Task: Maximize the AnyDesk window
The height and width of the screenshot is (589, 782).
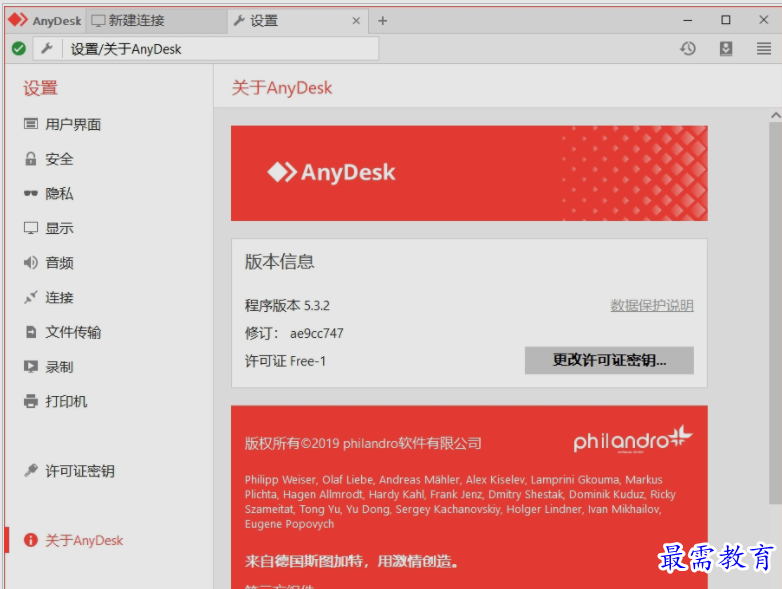Action: [x=726, y=20]
